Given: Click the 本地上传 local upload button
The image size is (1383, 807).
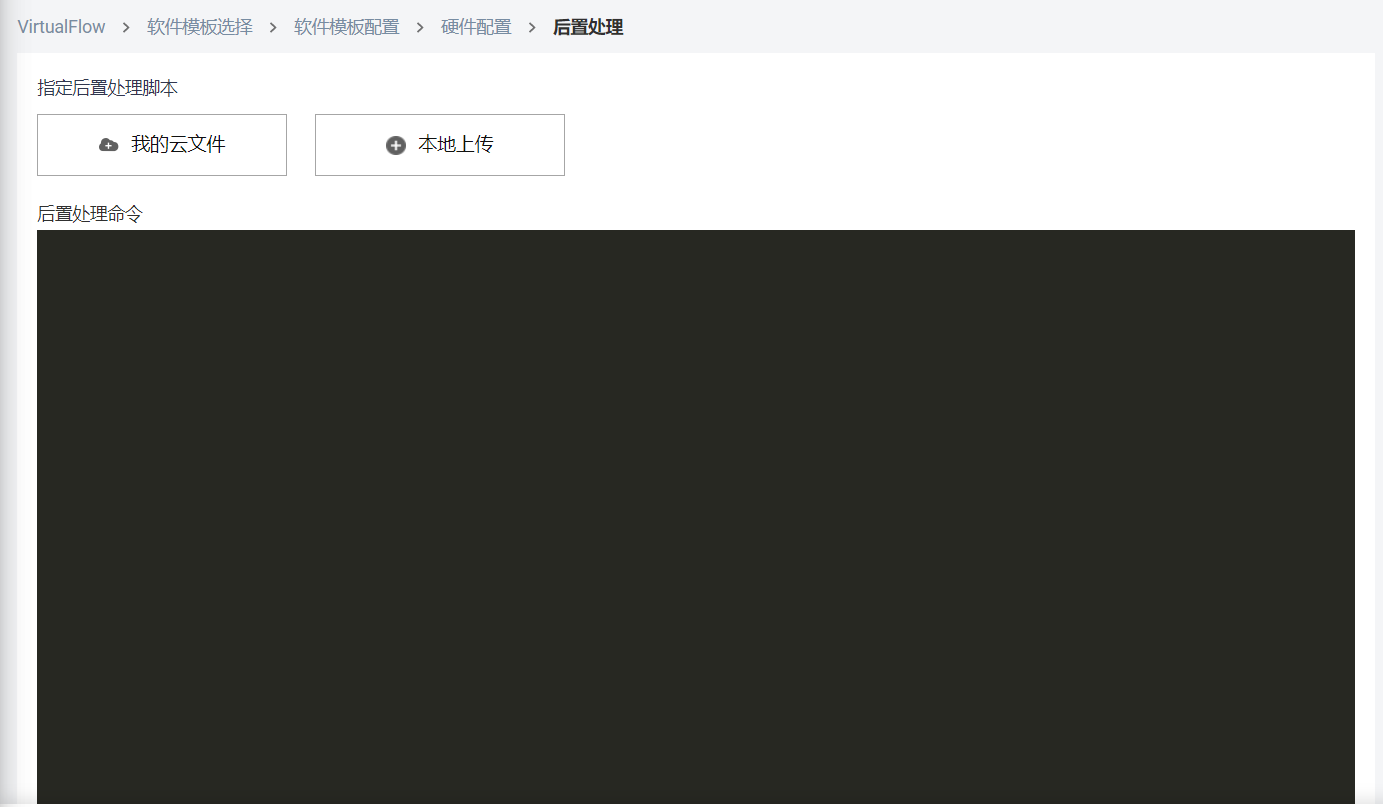Looking at the screenshot, I should [440, 145].
